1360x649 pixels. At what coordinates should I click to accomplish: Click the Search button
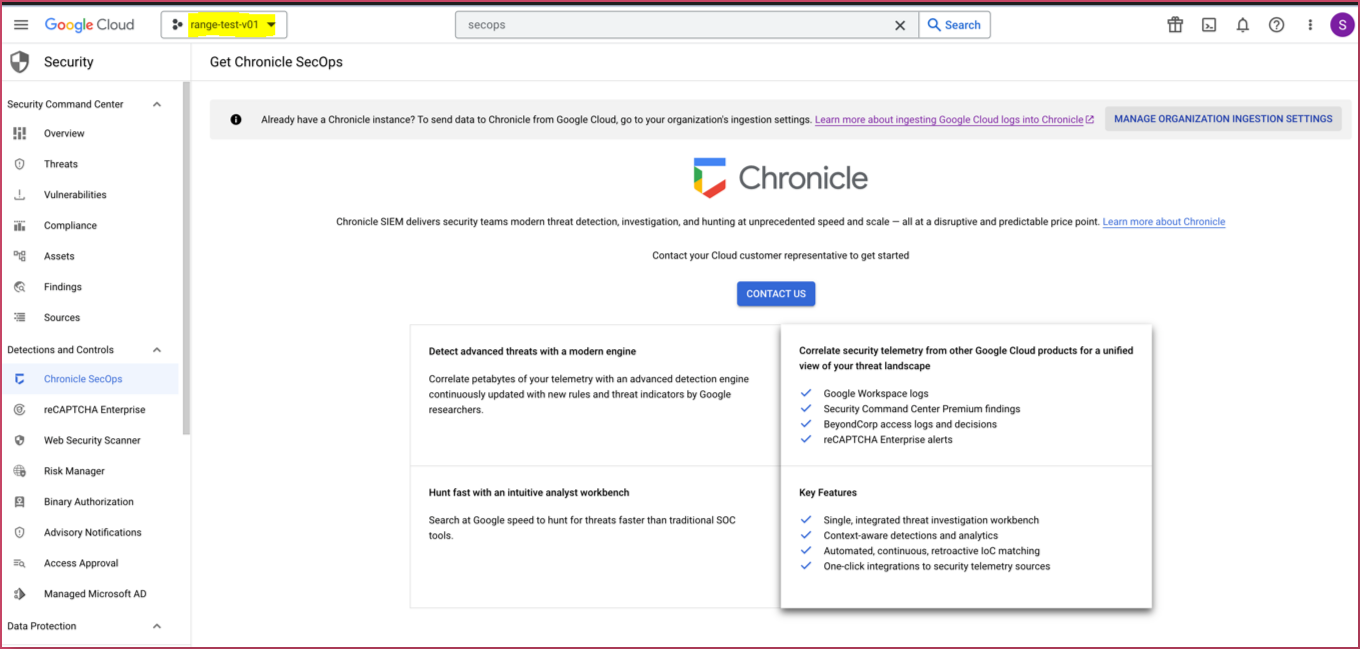(954, 25)
